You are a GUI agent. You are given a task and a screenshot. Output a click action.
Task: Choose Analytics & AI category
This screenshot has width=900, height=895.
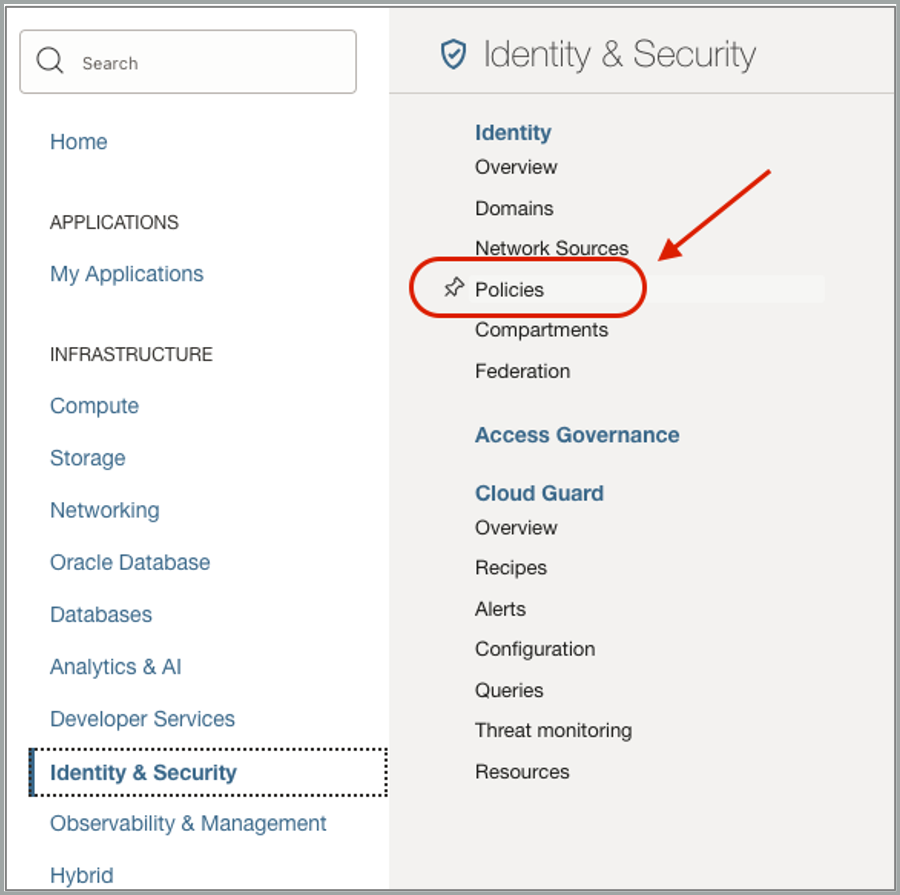click(x=115, y=667)
